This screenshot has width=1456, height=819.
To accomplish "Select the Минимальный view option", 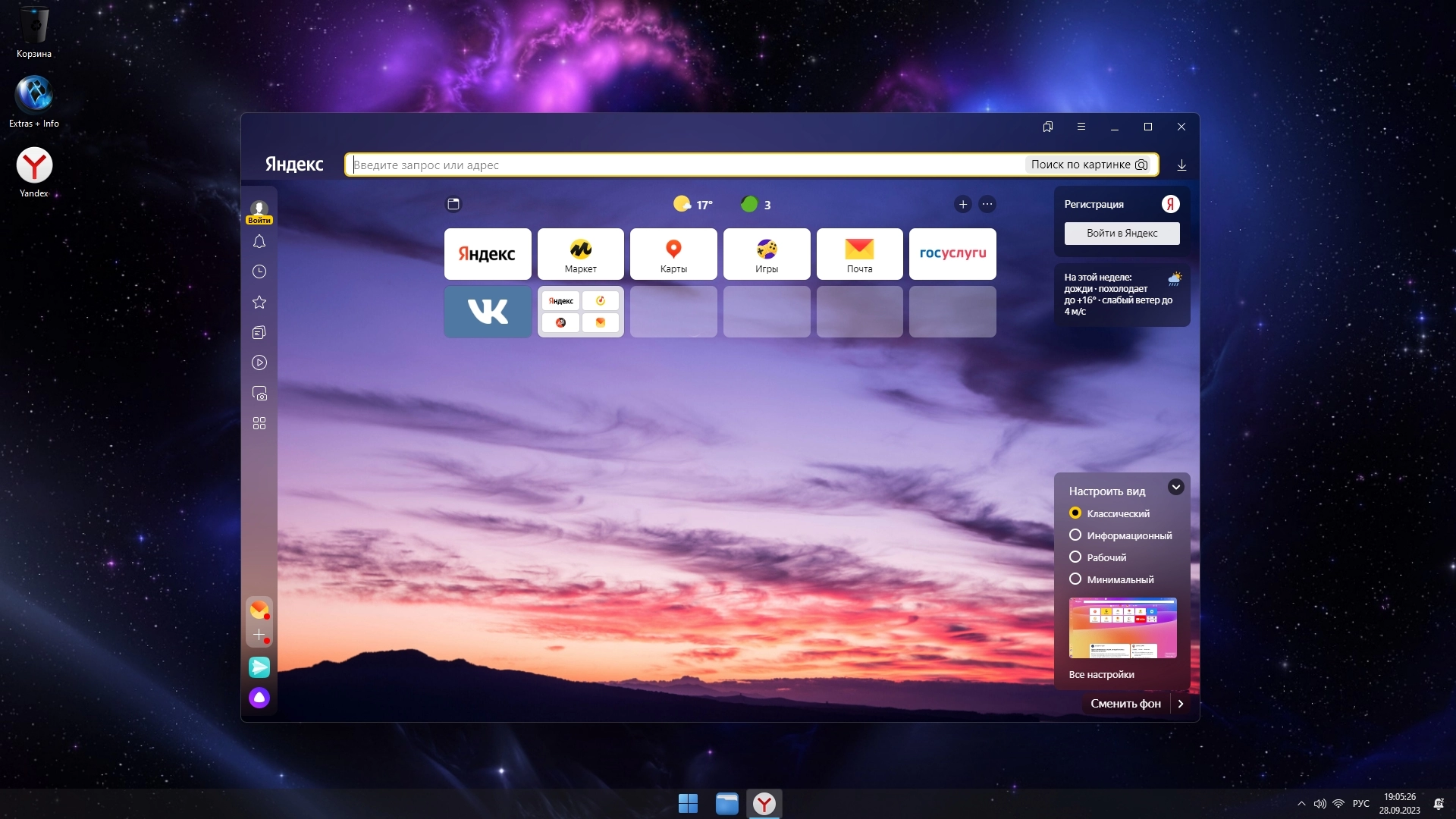I will [1075, 579].
